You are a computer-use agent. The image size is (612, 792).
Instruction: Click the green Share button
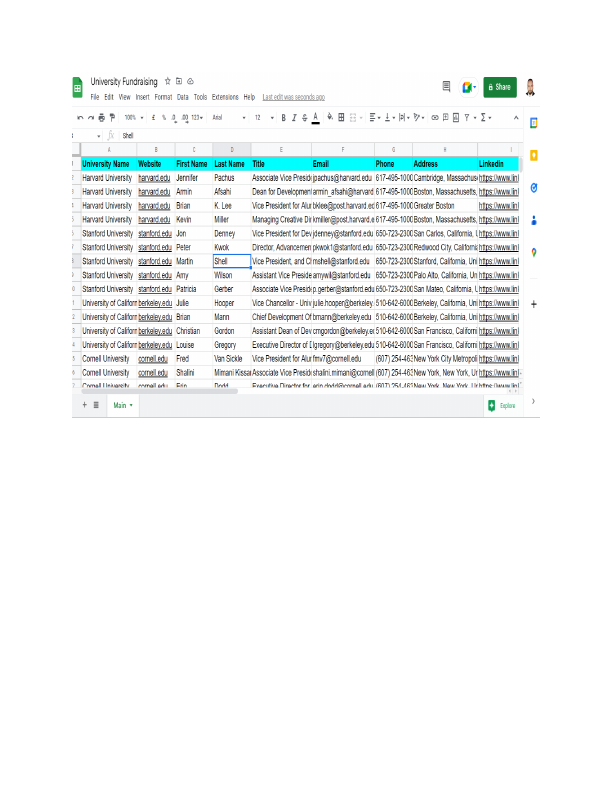pyautogui.click(x=500, y=87)
